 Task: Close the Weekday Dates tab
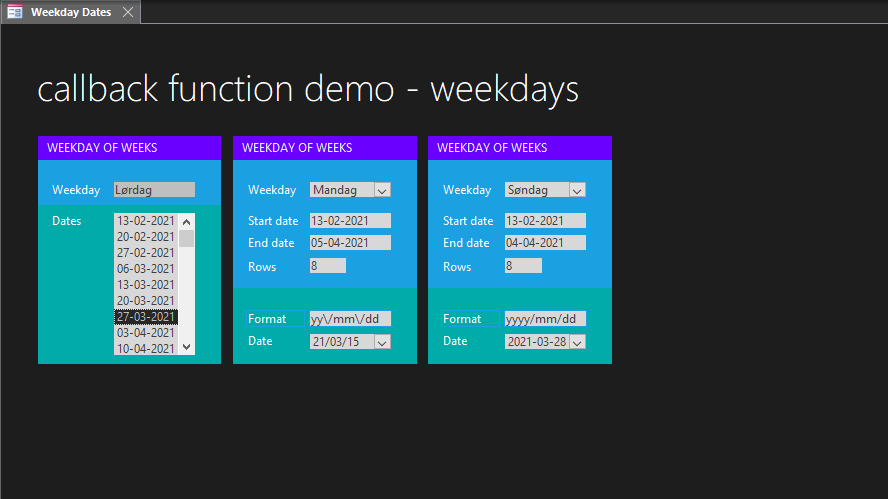(x=127, y=12)
